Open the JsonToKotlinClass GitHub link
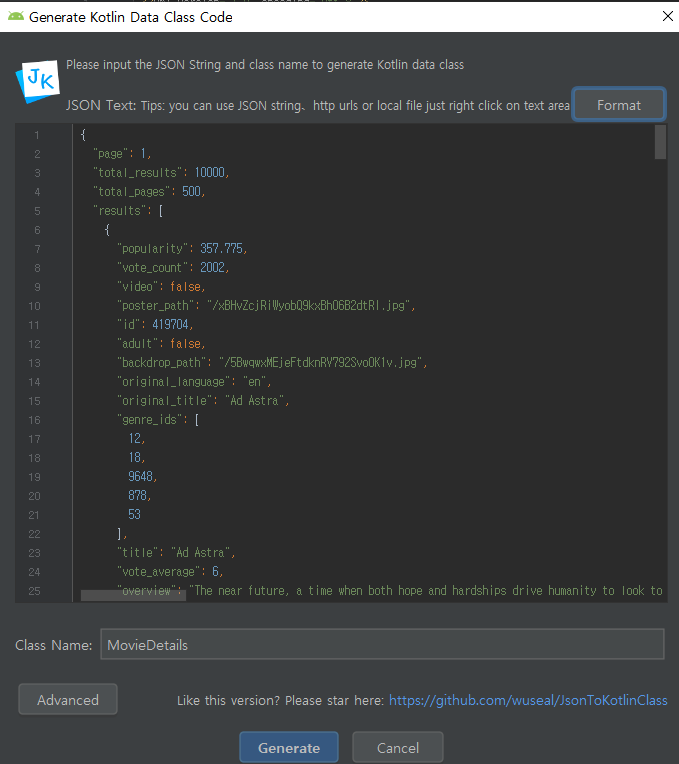Viewport: 679px width, 764px height. pyautogui.click(x=528, y=700)
